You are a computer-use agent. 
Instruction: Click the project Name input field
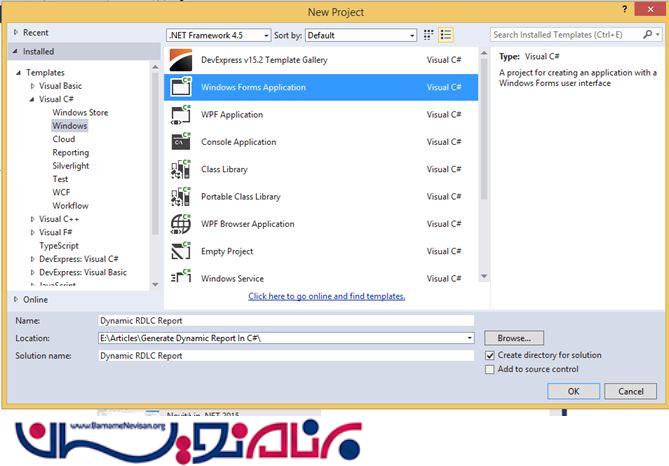286,321
